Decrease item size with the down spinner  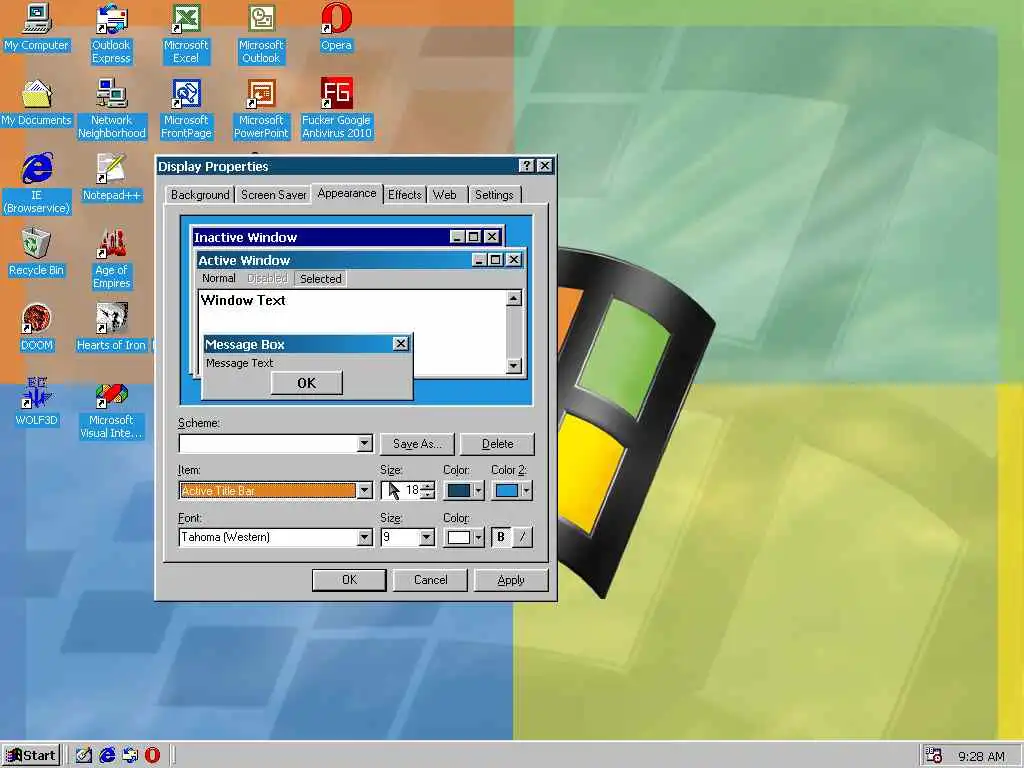coord(428,495)
